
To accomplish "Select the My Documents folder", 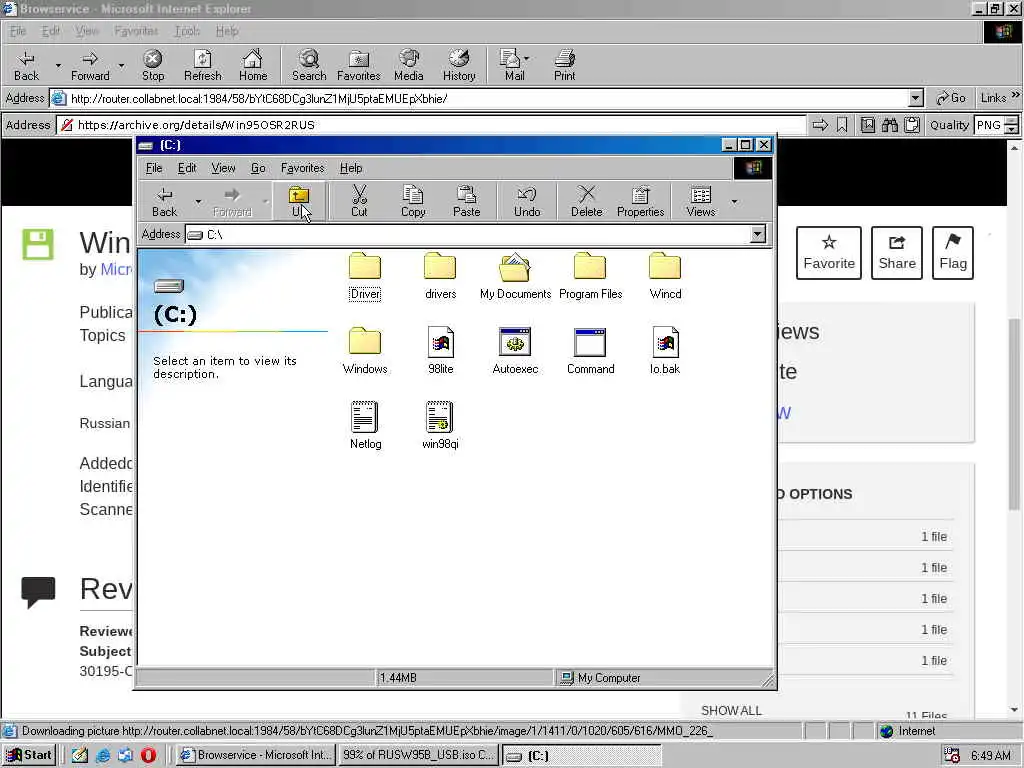I will pyautogui.click(x=515, y=277).
